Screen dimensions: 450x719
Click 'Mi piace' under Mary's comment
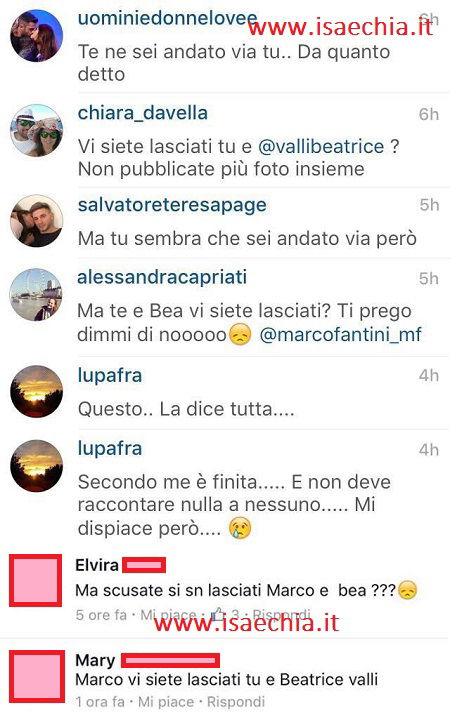click(x=166, y=702)
